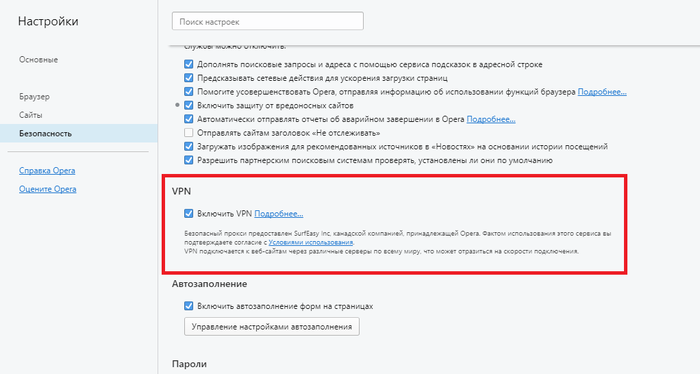The height and width of the screenshot is (374, 700).
Task: Enable the «Не отслеживать» header checkbox
Action: [x=188, y=133]
